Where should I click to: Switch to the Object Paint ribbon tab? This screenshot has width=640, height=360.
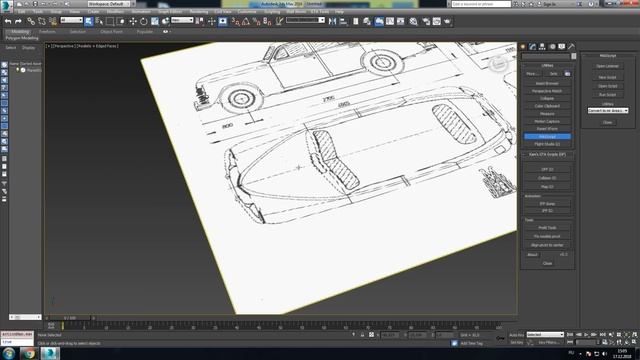click(x=111, y=31)
